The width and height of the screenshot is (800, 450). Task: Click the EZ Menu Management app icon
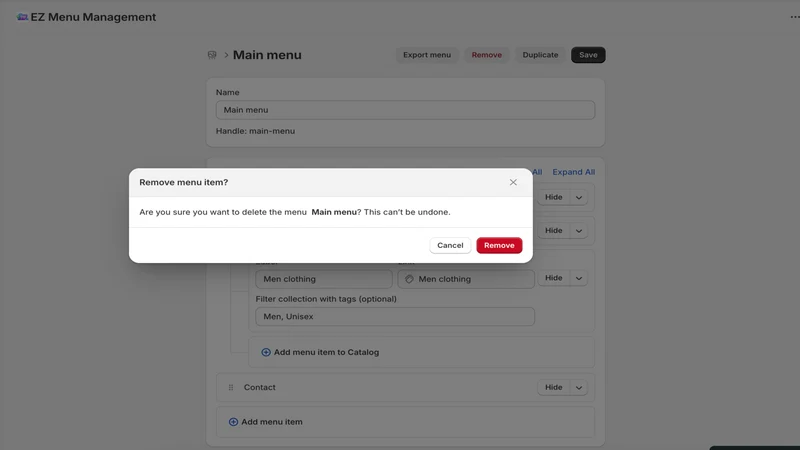(x=22, y=17)
